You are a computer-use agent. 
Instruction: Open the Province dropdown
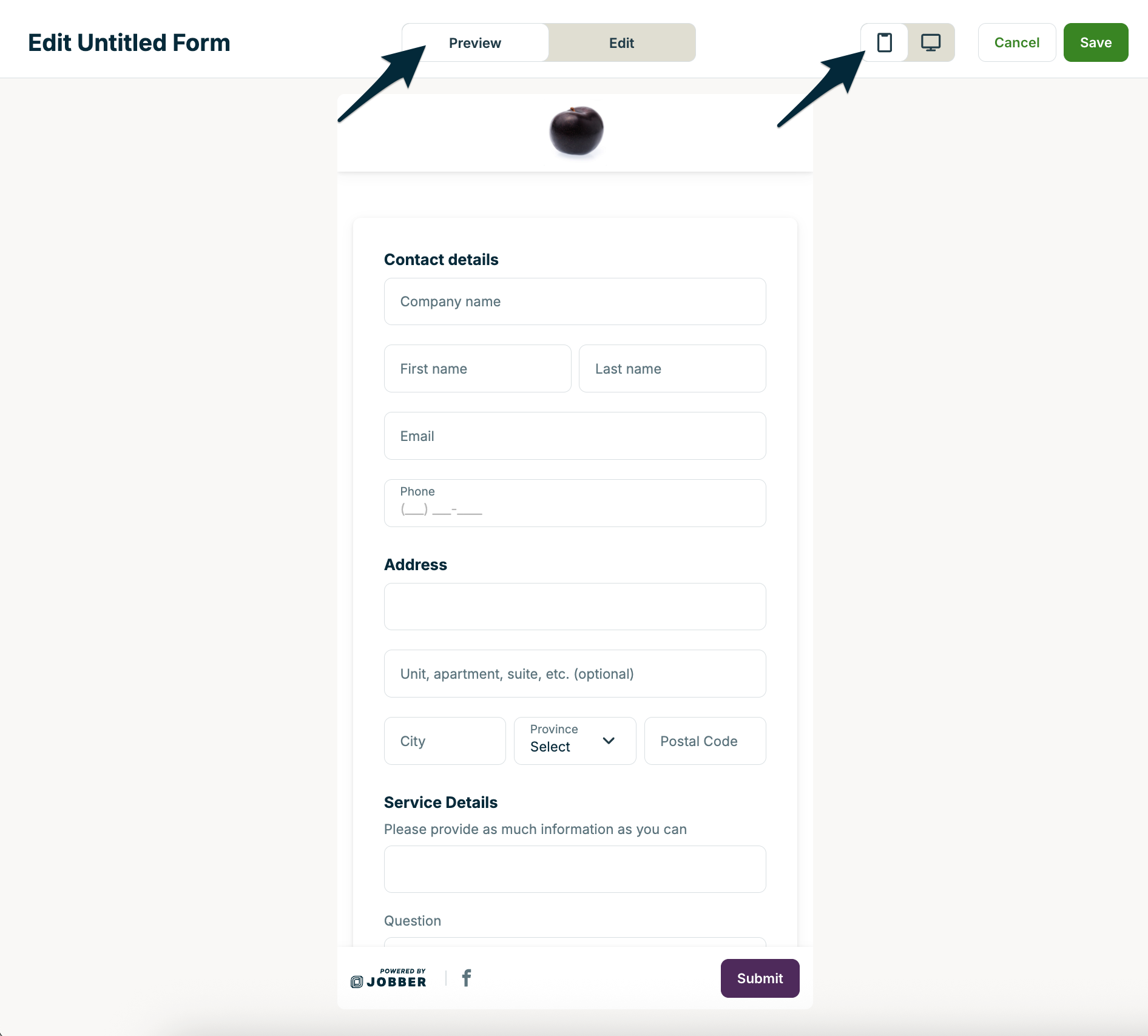click(574, 741)
